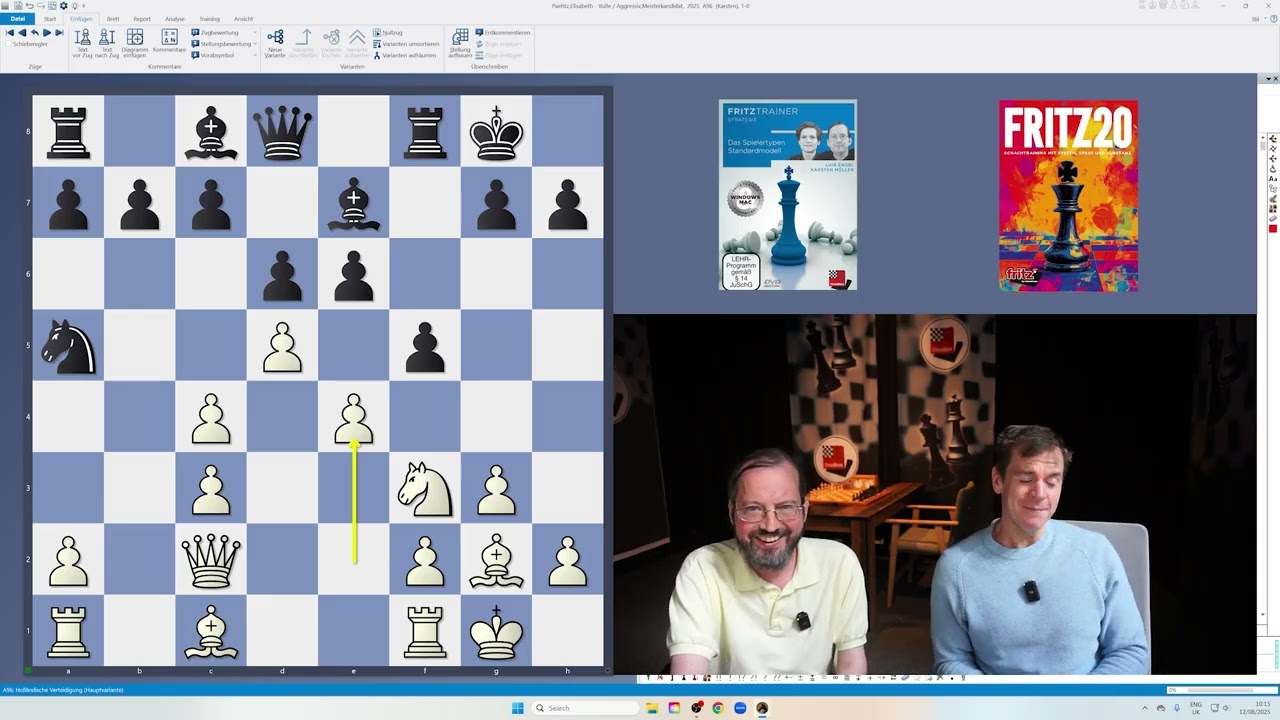Click Varianten umsortieren
Screen dimensions: 1280x720
pos(406,44)
